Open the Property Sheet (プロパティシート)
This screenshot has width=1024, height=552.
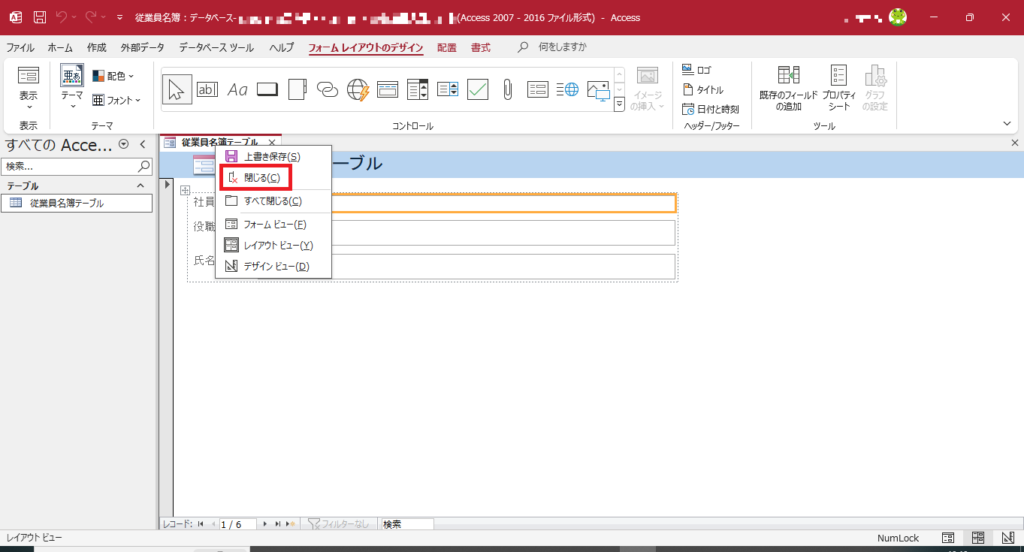pos(839,88)
